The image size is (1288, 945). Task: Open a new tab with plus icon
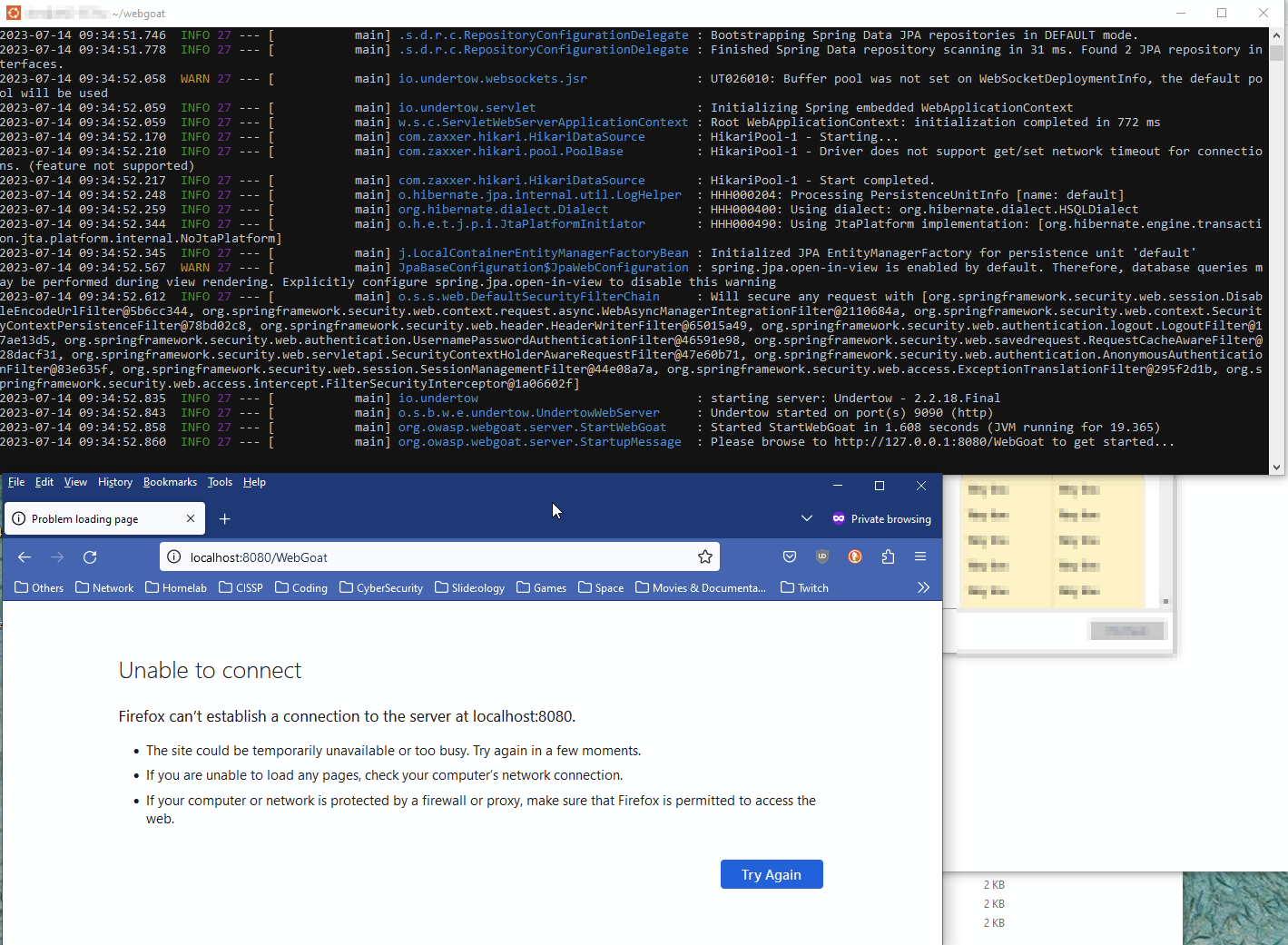tap(225, 518)
